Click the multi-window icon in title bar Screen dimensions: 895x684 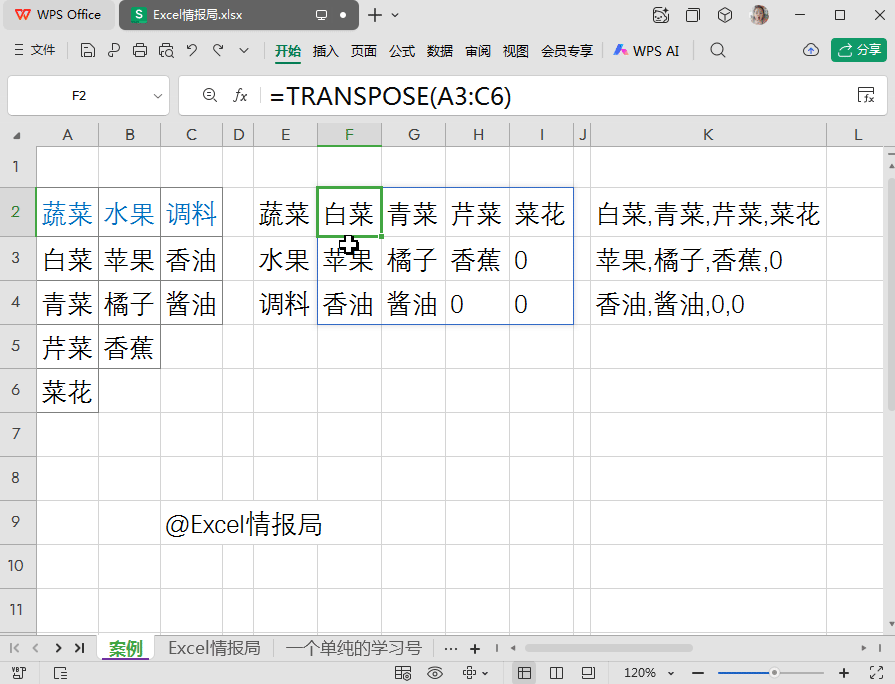pos(693,15)
